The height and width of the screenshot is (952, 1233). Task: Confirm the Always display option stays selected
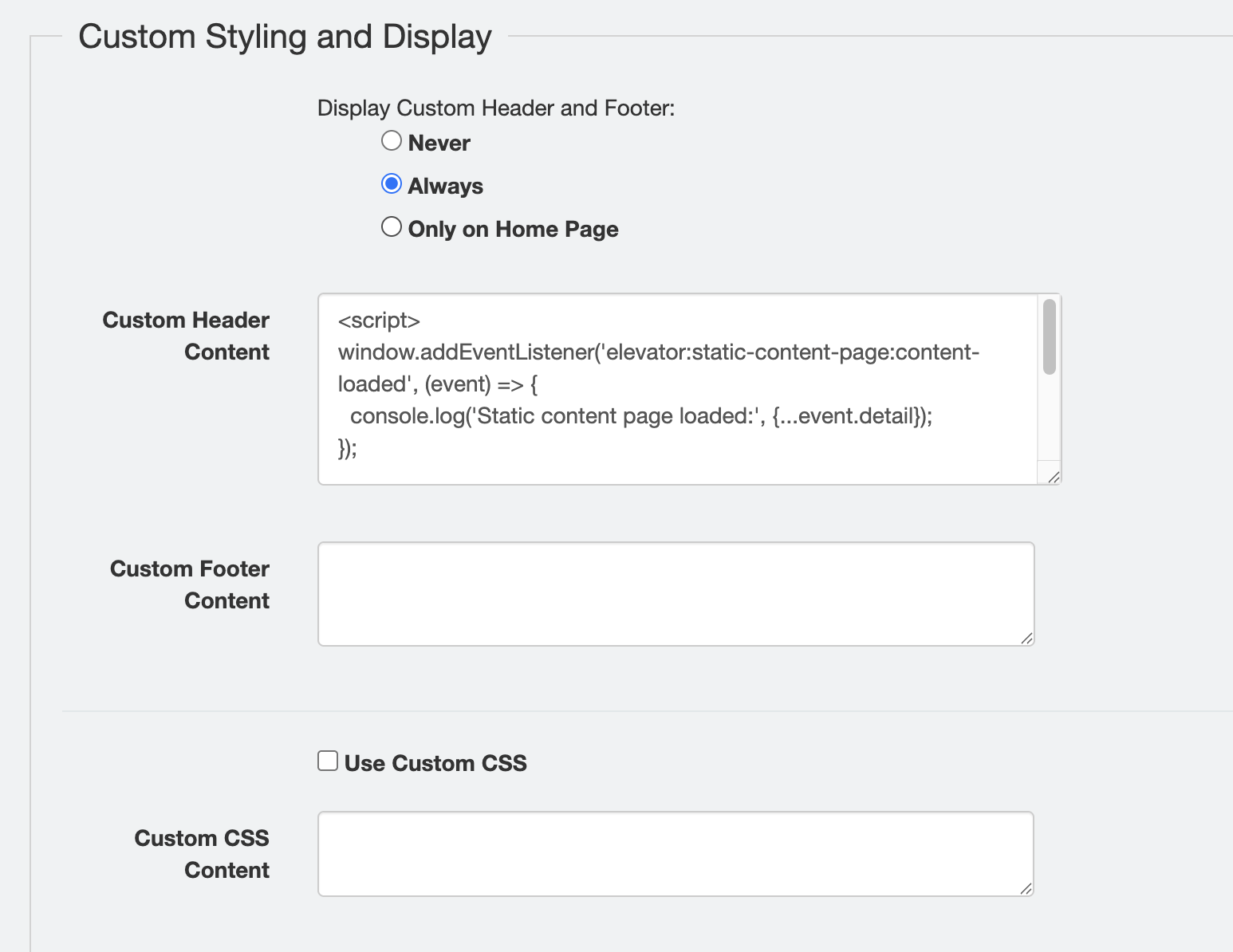coord(392,183)
